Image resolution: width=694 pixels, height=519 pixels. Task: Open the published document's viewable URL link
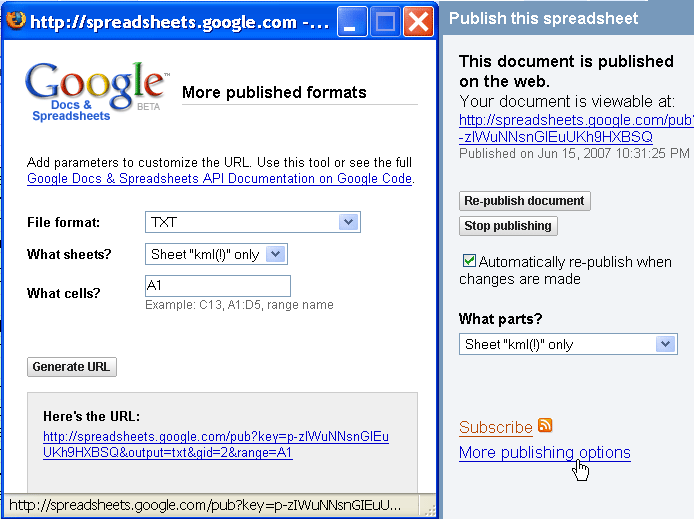pos(575,128)
